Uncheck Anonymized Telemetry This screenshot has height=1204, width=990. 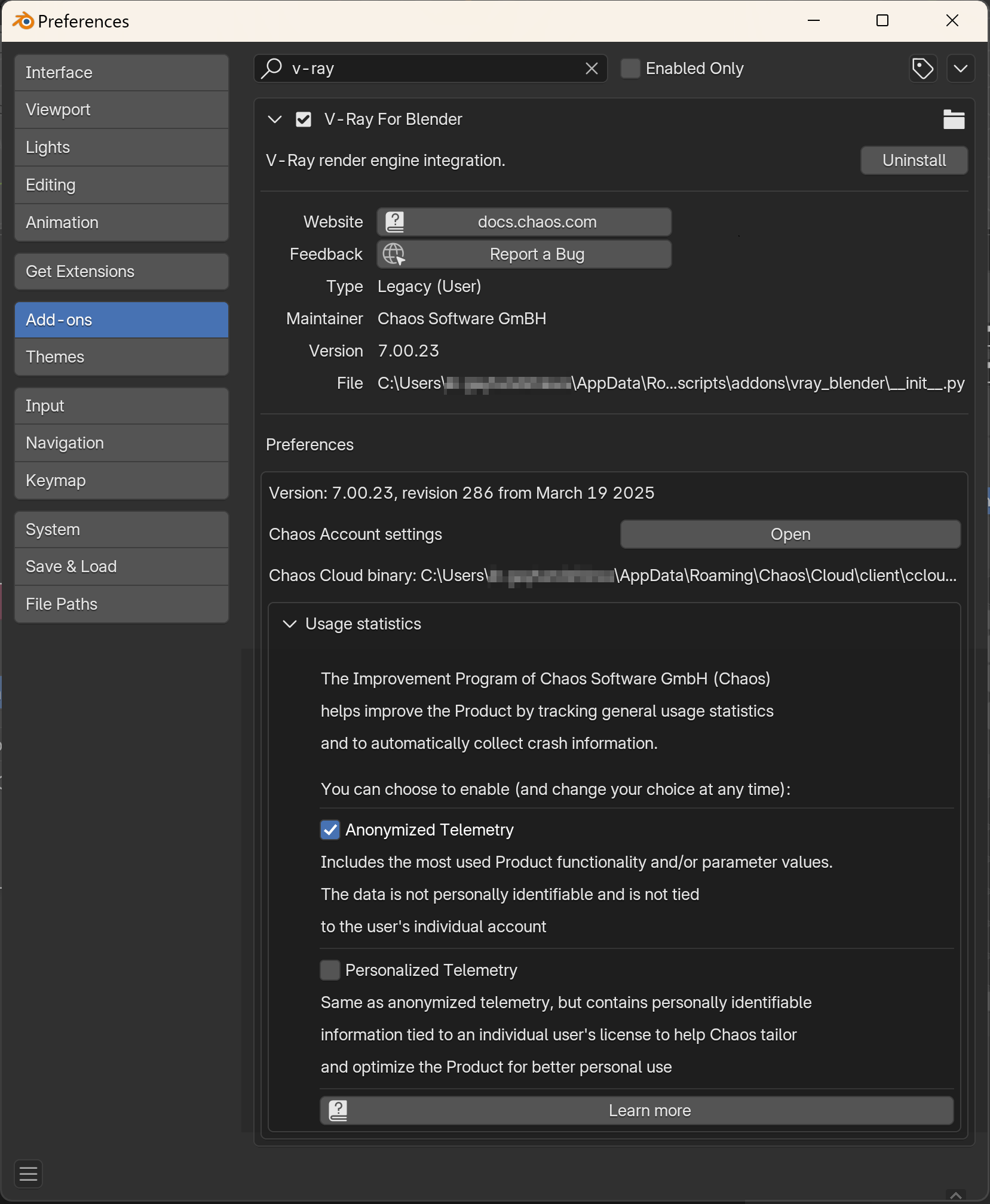point(330,830)
